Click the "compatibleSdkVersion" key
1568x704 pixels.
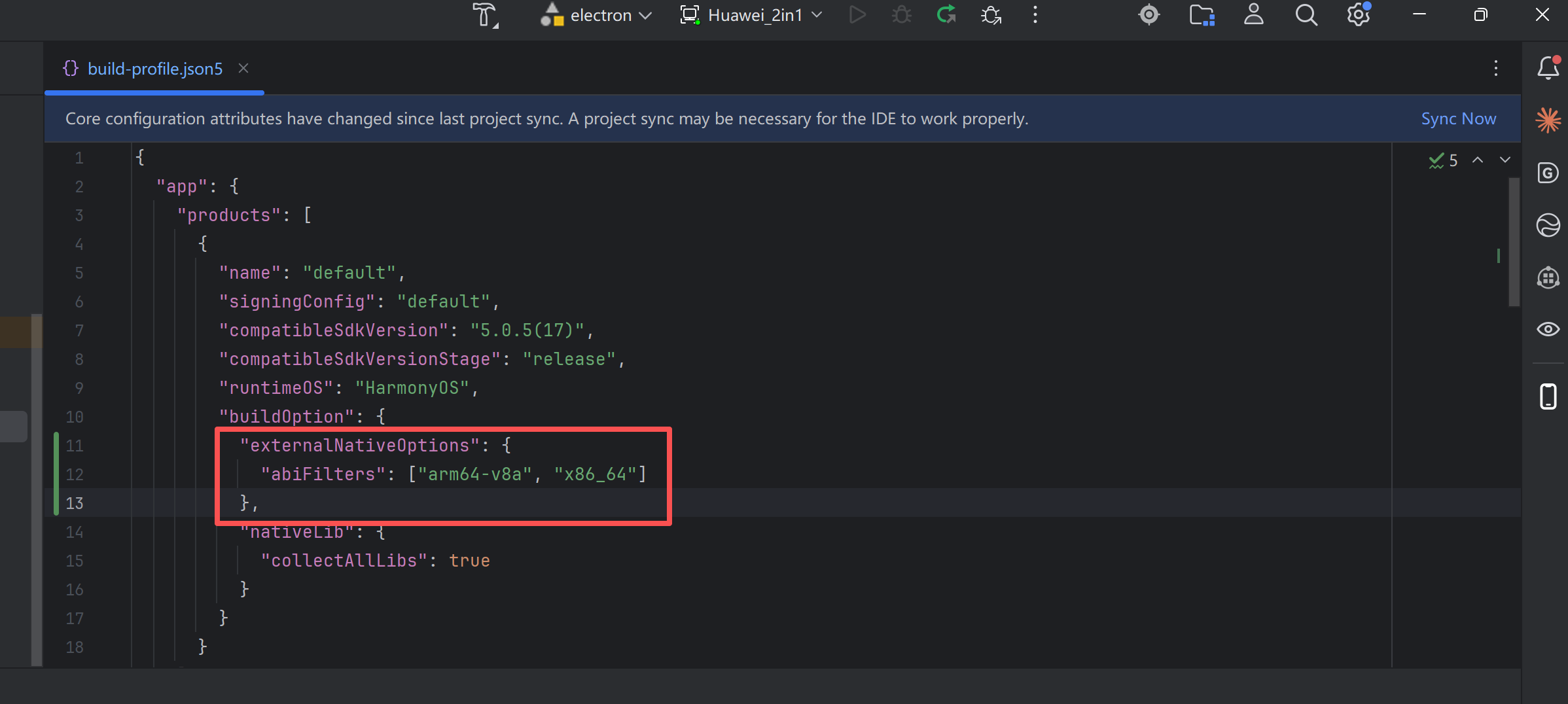(x=334, y=330)
